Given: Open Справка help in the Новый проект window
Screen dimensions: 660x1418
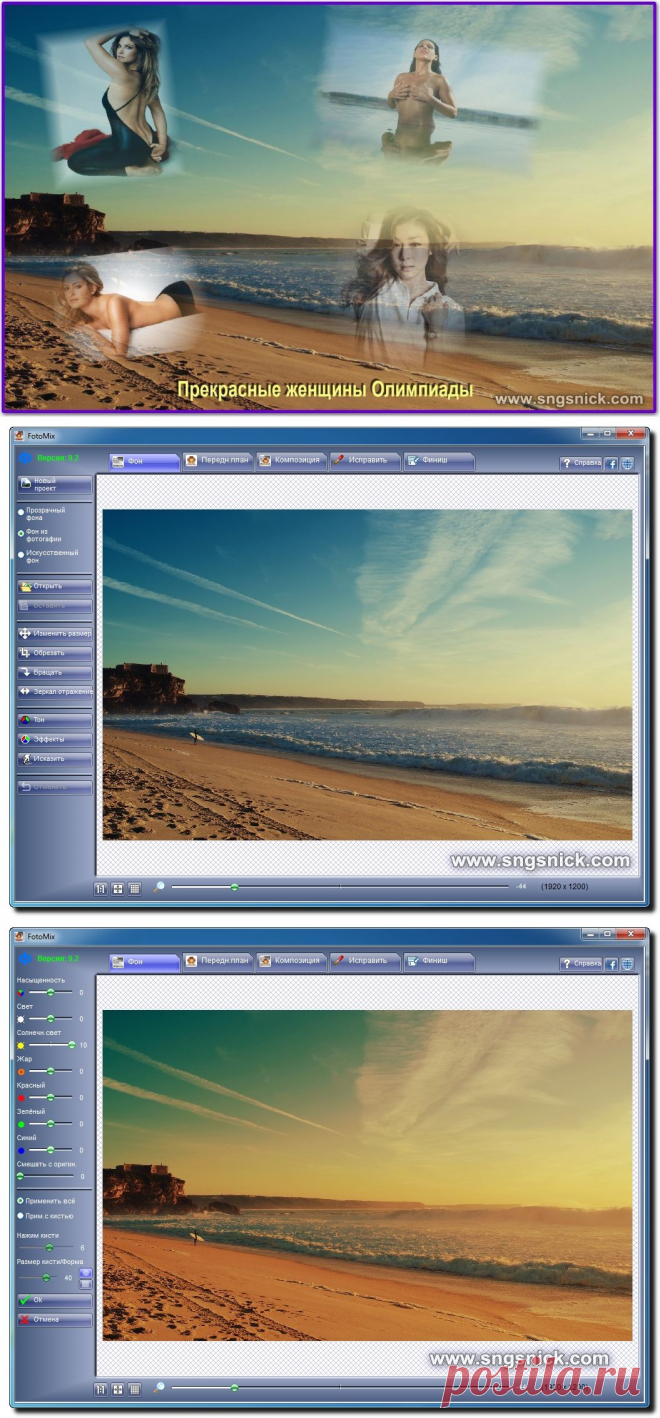Looking at the screenshot, I should click(x=581, y=463).
